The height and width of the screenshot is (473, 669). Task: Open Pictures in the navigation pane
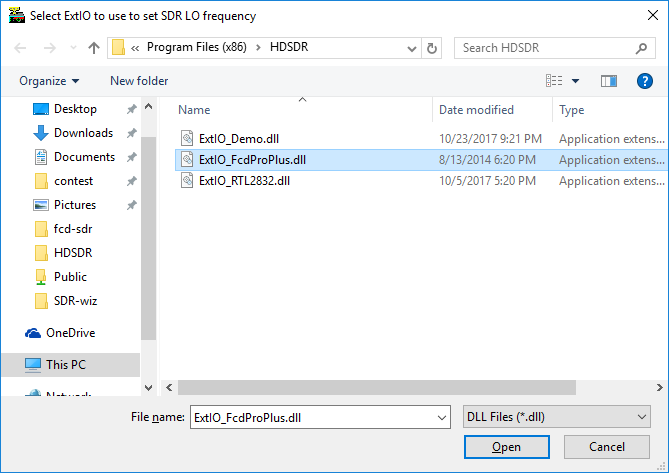[75, 205]
